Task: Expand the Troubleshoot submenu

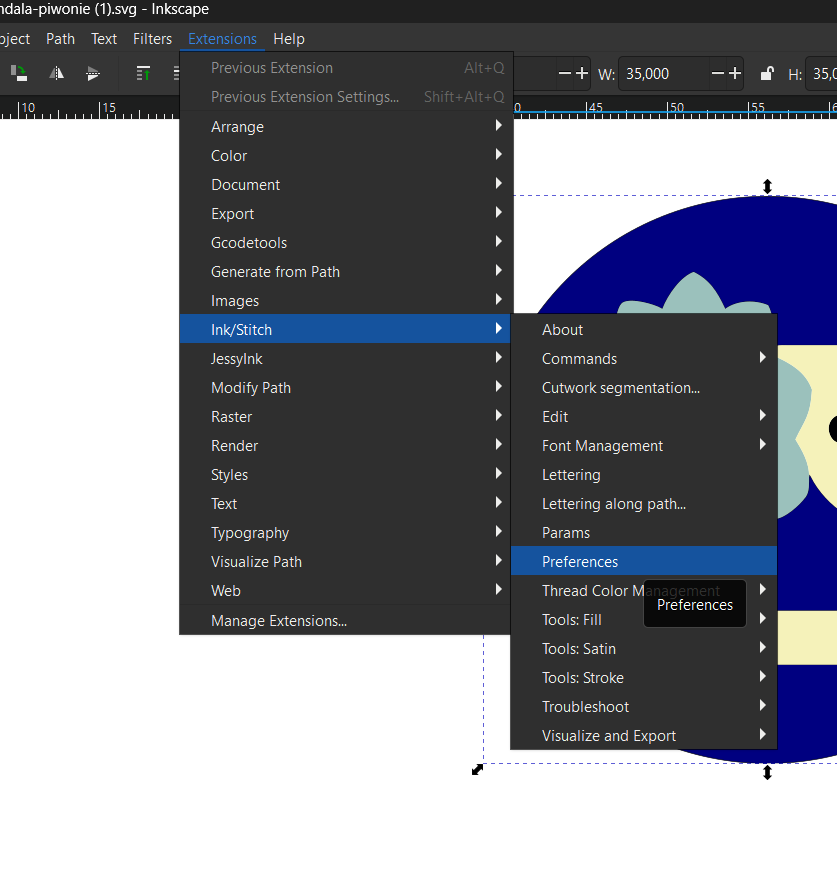Action: click(x=644, y=707)
